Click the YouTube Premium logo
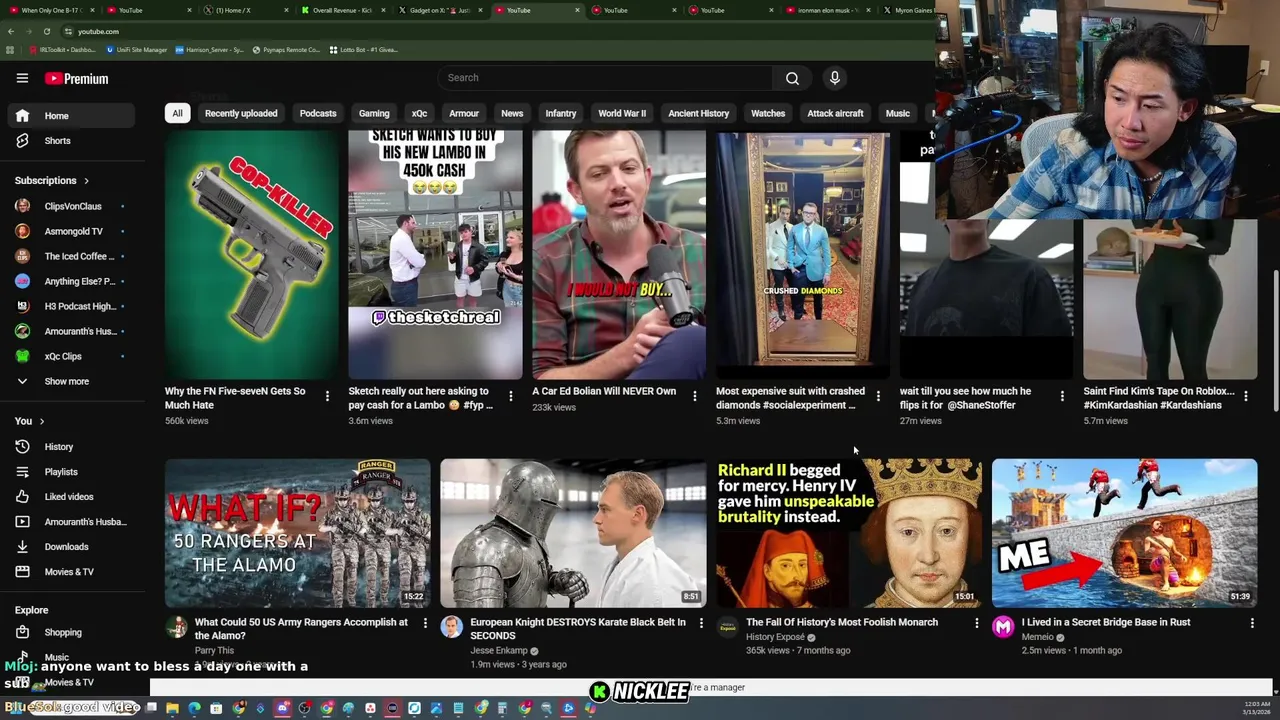Screen dimensions: 1280x720 (76, 78)
